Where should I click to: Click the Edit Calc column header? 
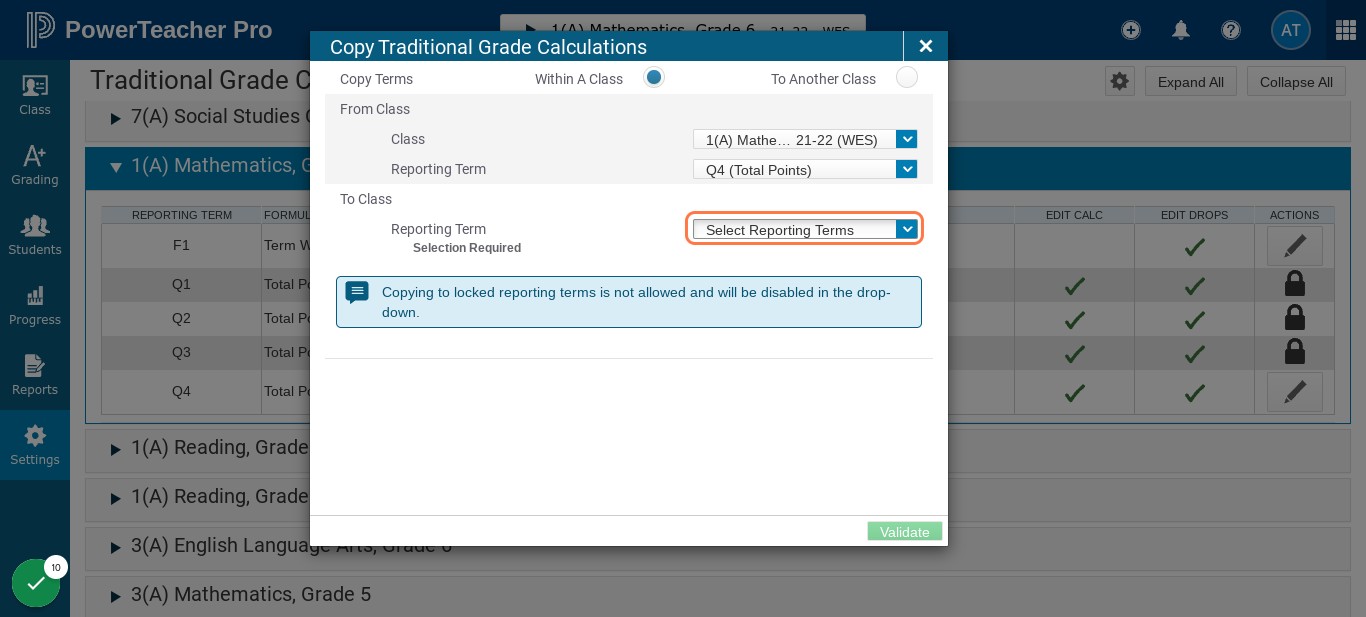tap(1074, 215)
